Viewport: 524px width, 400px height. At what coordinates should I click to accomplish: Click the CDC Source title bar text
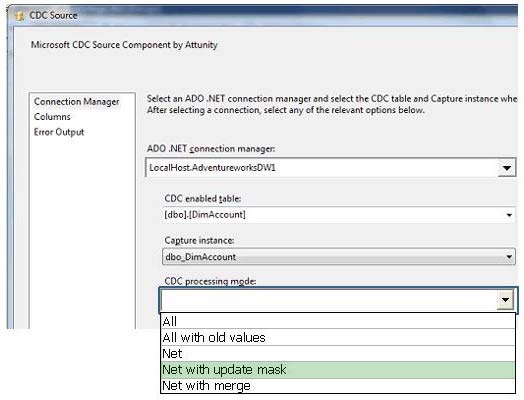coord(53,15)
